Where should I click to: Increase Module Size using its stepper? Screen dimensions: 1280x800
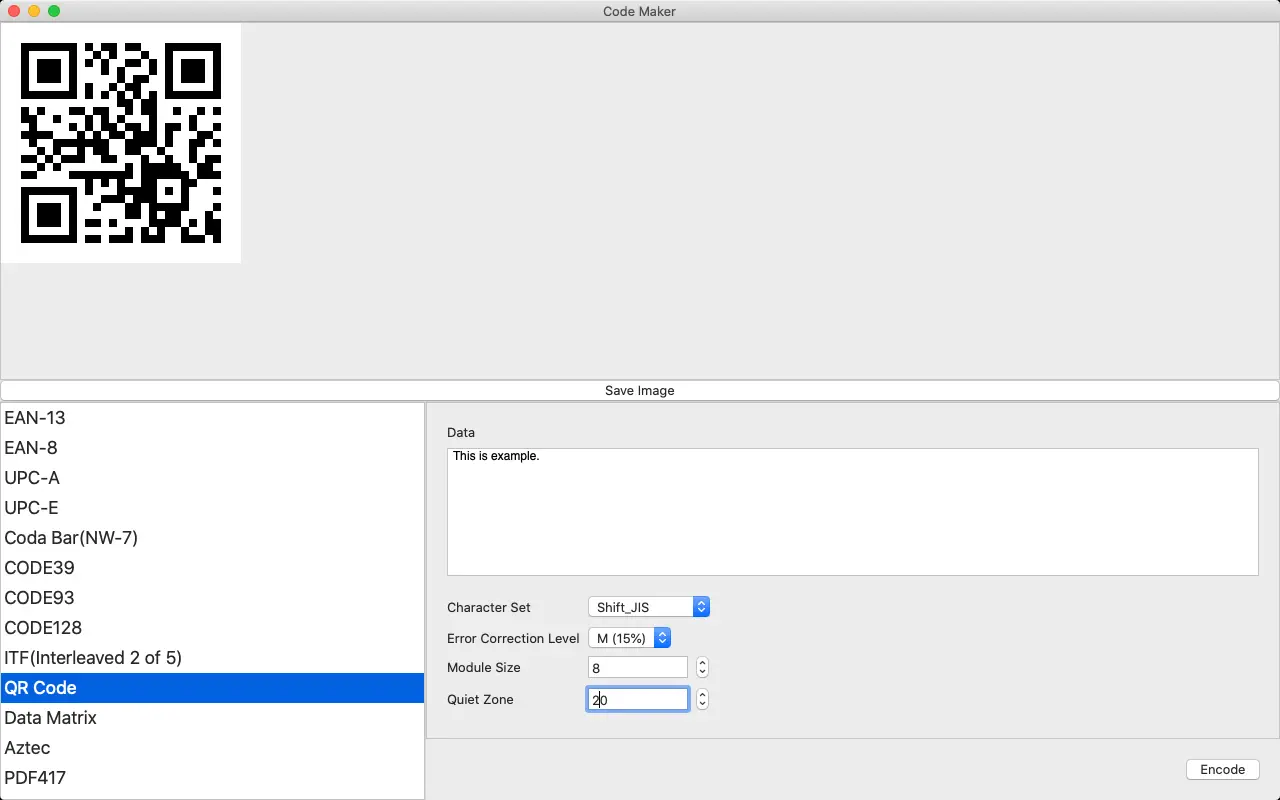point(701,662)
